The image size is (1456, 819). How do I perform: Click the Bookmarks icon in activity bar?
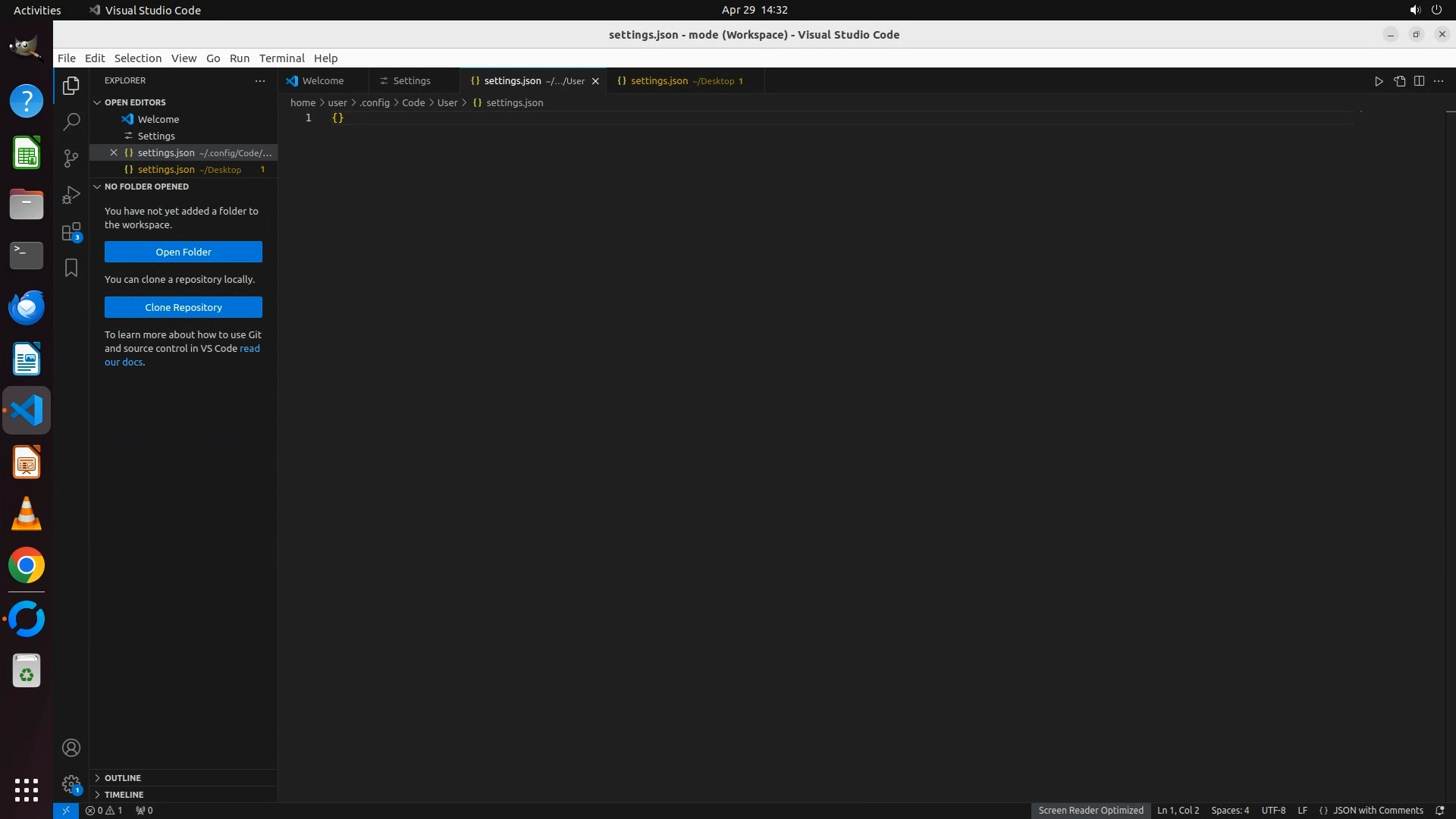pyautogui.click(x=71, y=268)
